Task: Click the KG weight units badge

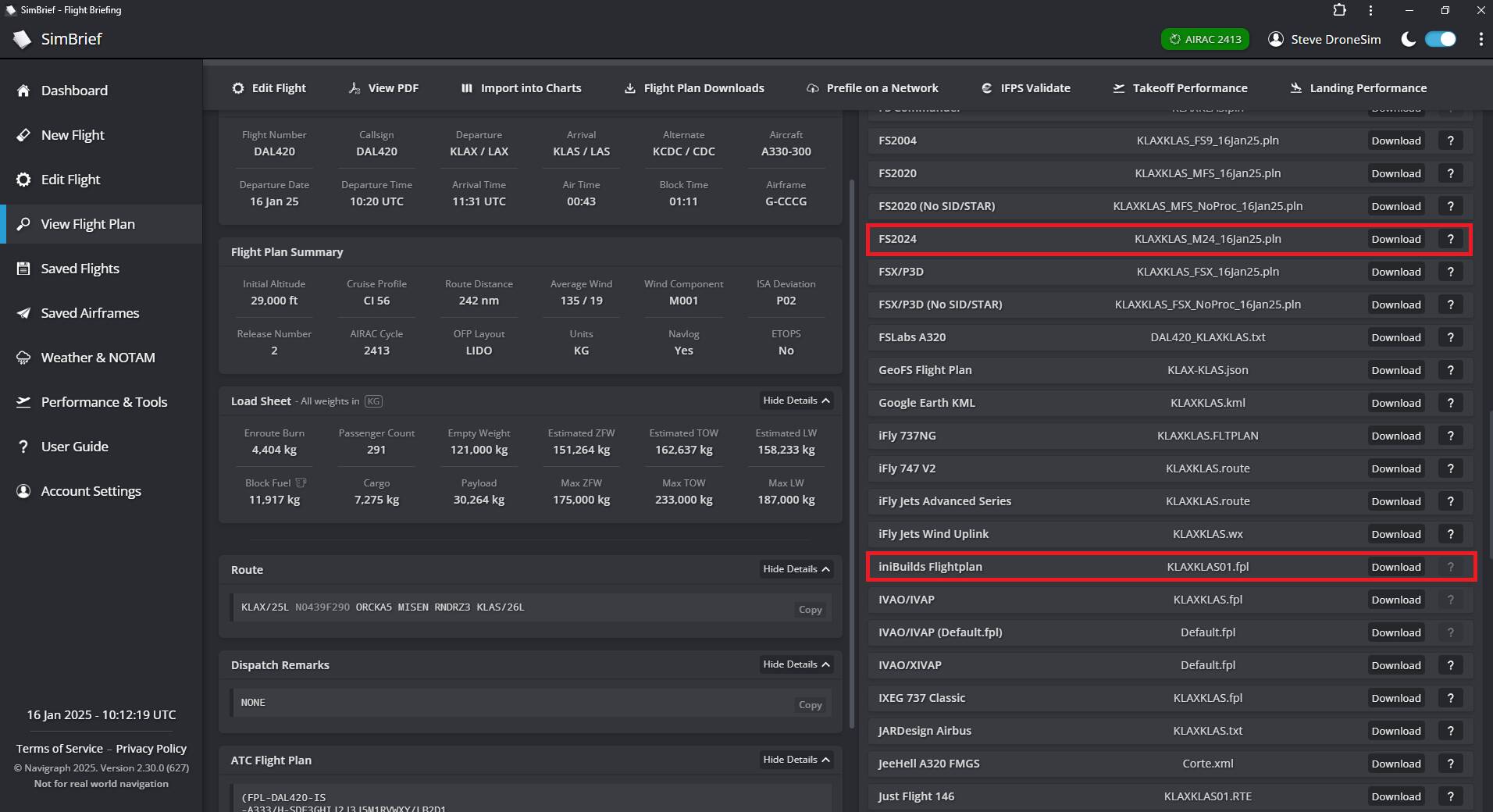Action: (x=373, y=401)
